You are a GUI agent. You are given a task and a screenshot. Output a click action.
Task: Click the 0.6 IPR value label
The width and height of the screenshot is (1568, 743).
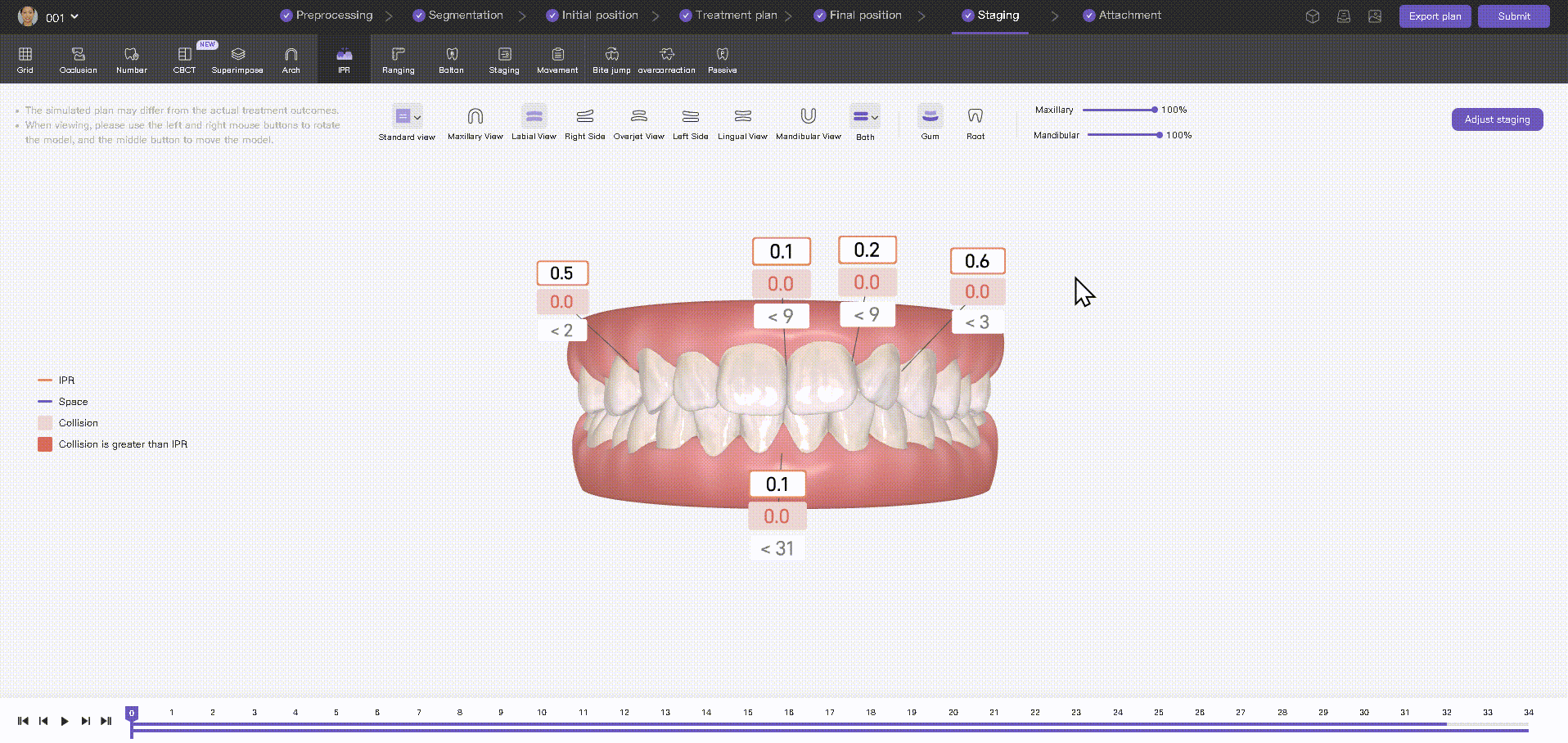click(x=977, y=261)
